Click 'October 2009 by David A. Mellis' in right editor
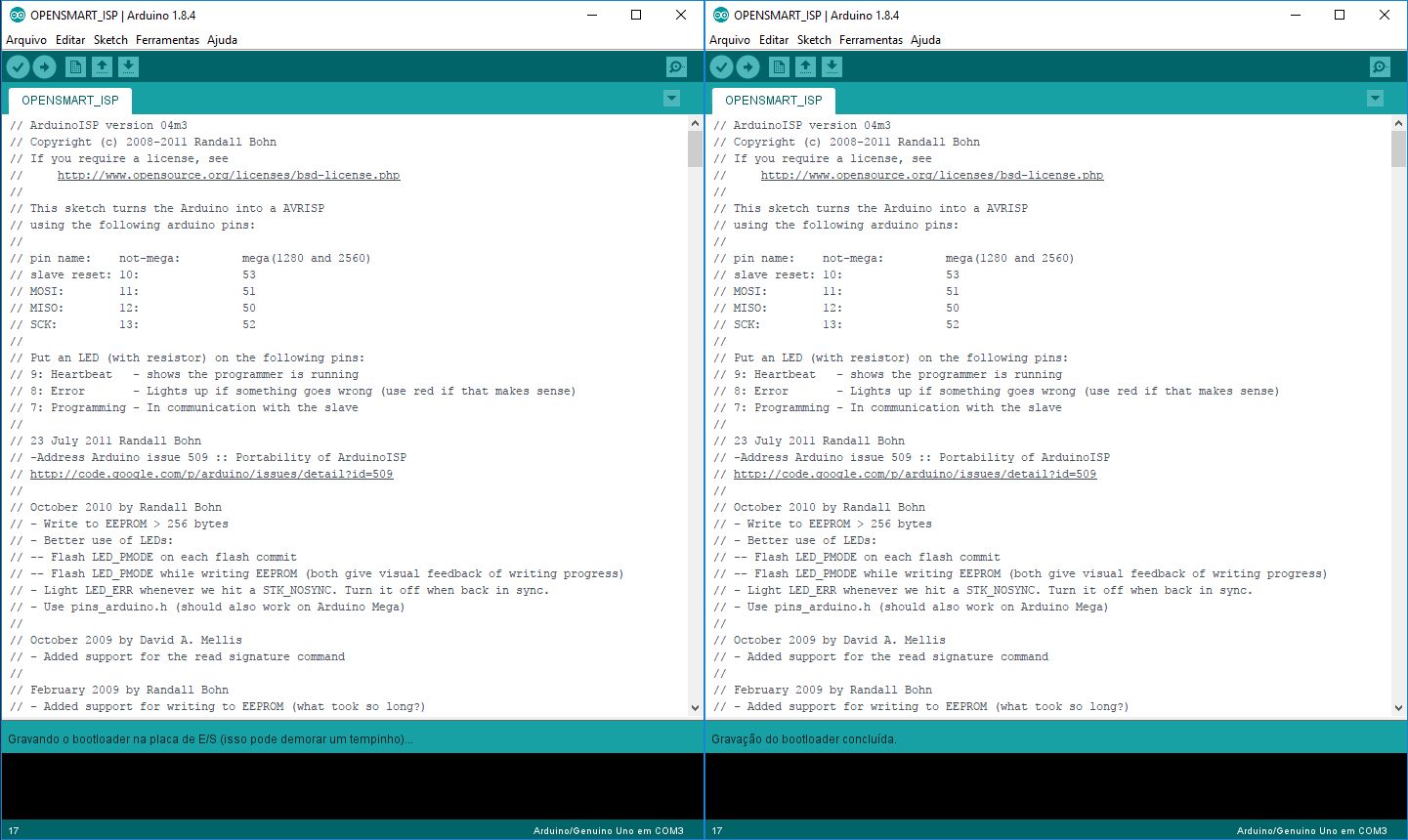This screenshot has width=1408, height=840. pyautogui.click(x=830, y=641)
